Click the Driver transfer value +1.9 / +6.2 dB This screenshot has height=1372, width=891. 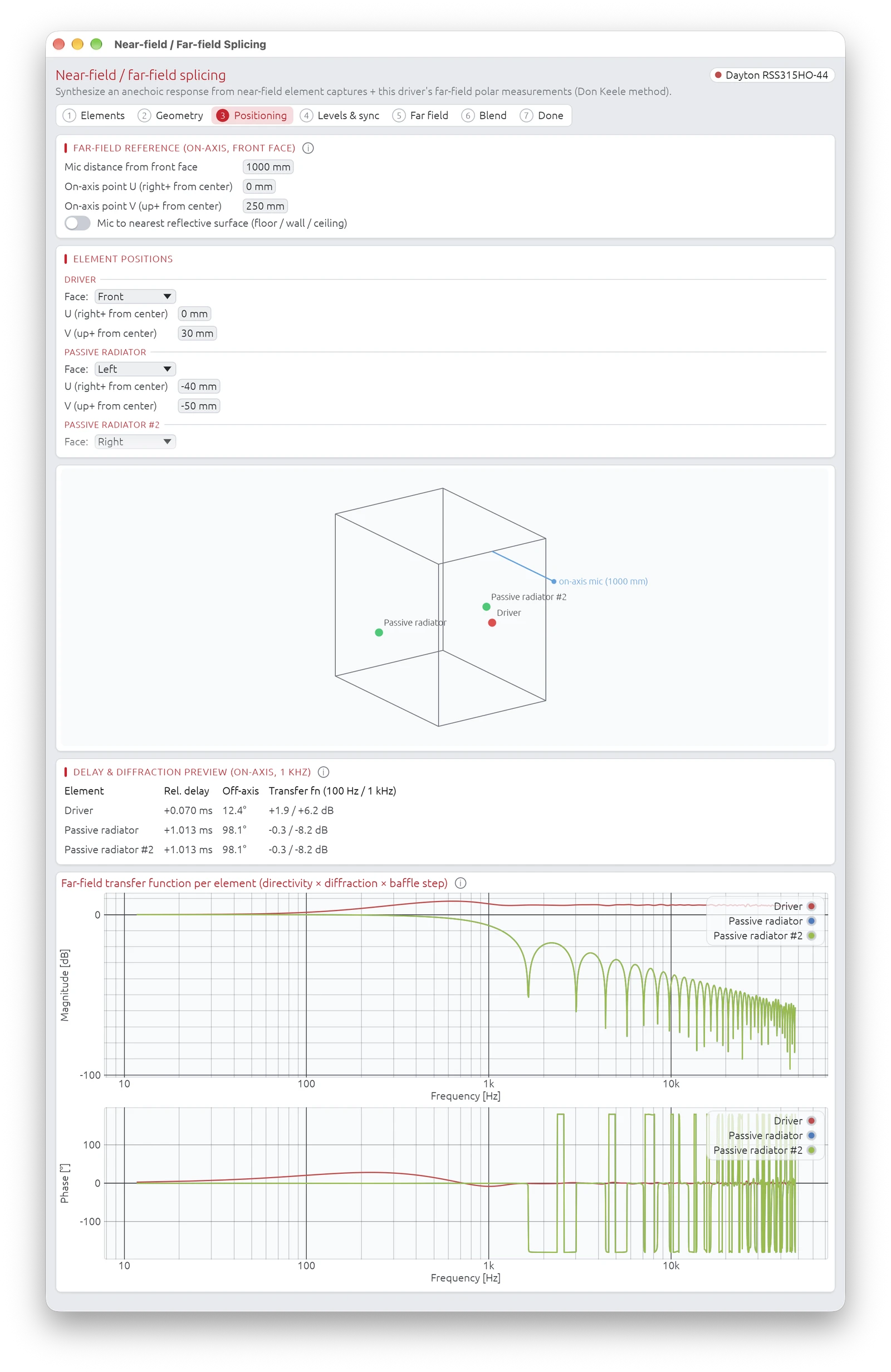coord(301,811)
